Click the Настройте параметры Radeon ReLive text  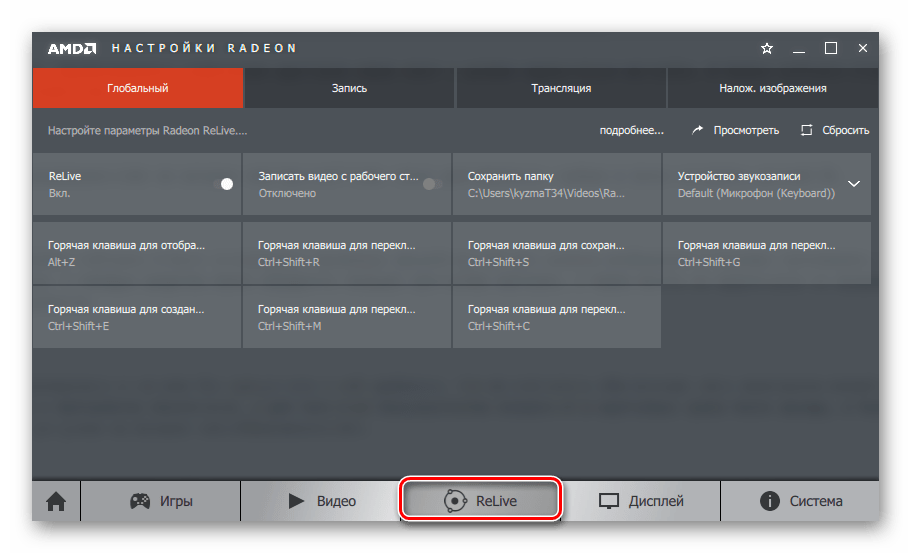tap(147, 131)
